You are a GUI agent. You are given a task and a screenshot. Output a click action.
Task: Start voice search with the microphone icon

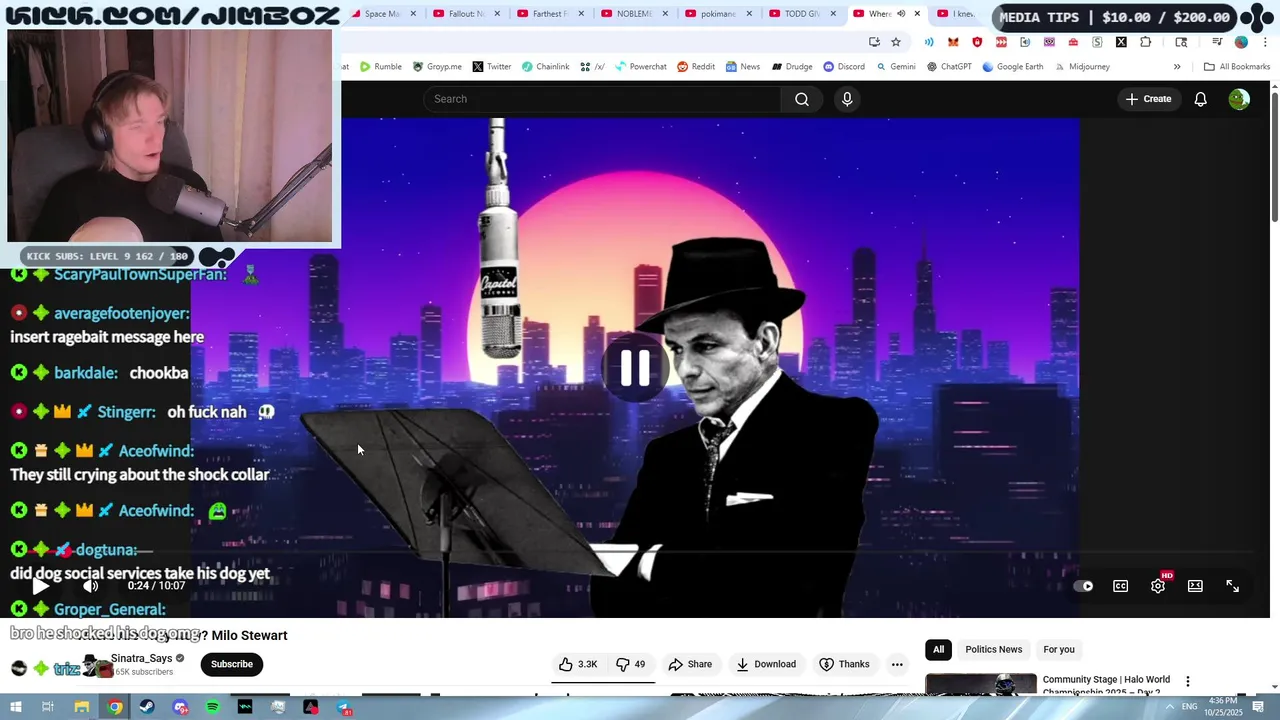pos(847,99)
